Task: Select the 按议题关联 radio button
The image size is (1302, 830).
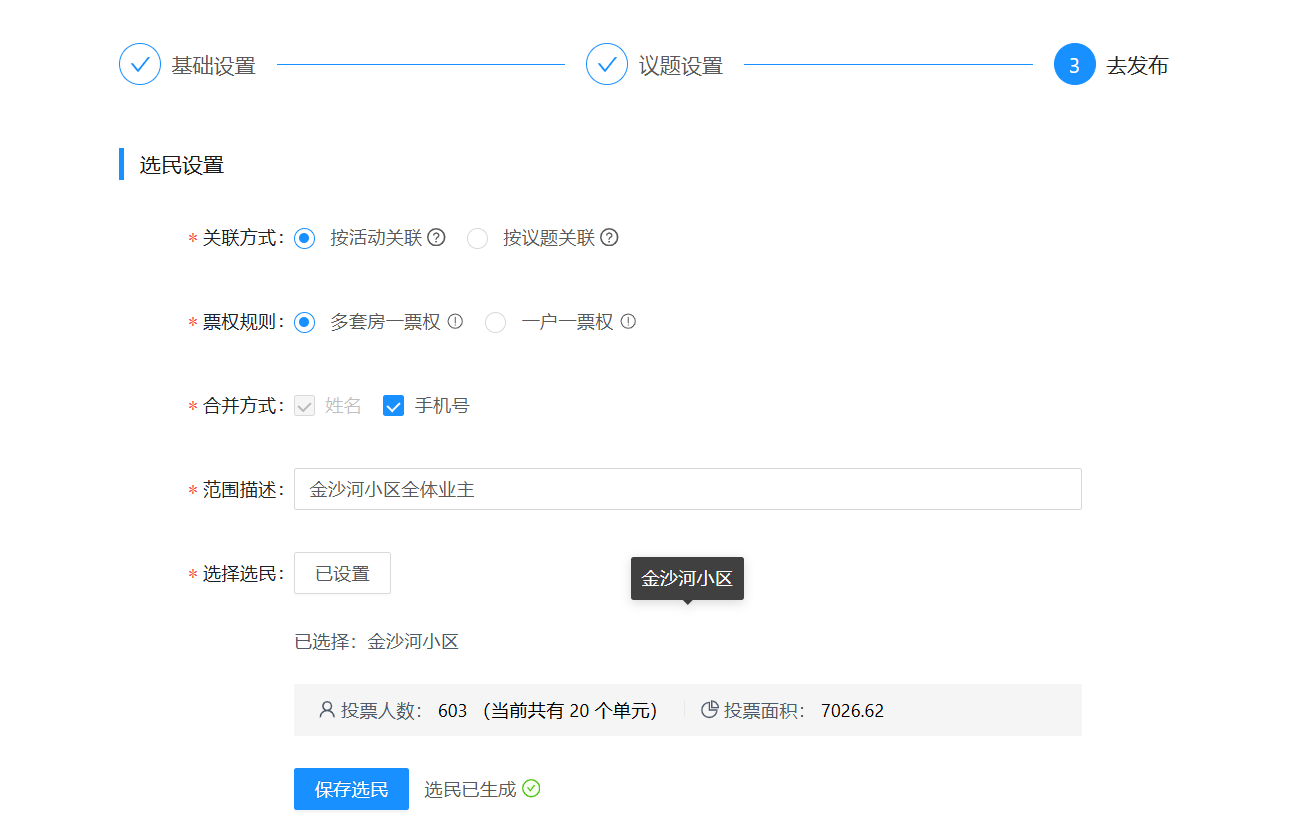Action: [x=478, y=238]
